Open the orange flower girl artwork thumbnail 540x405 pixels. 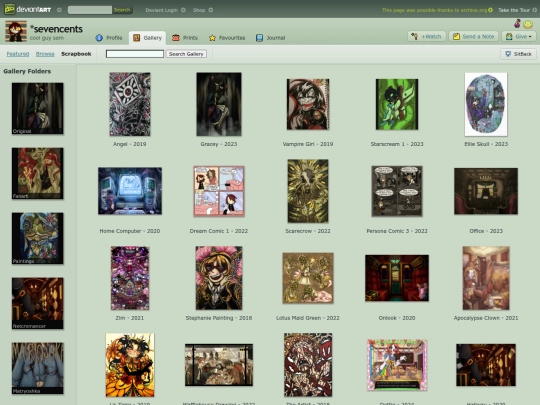(130, 365)
